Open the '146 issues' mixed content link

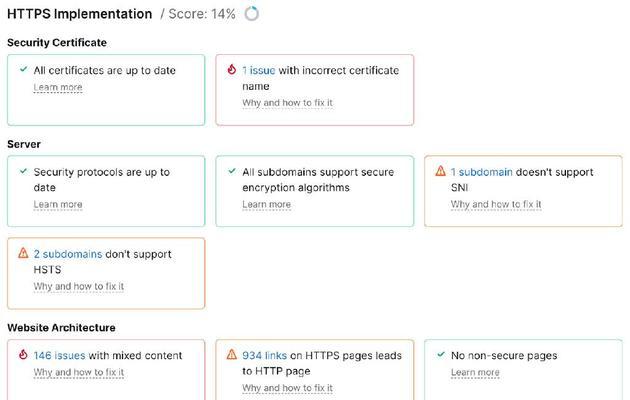pos(59,355)
